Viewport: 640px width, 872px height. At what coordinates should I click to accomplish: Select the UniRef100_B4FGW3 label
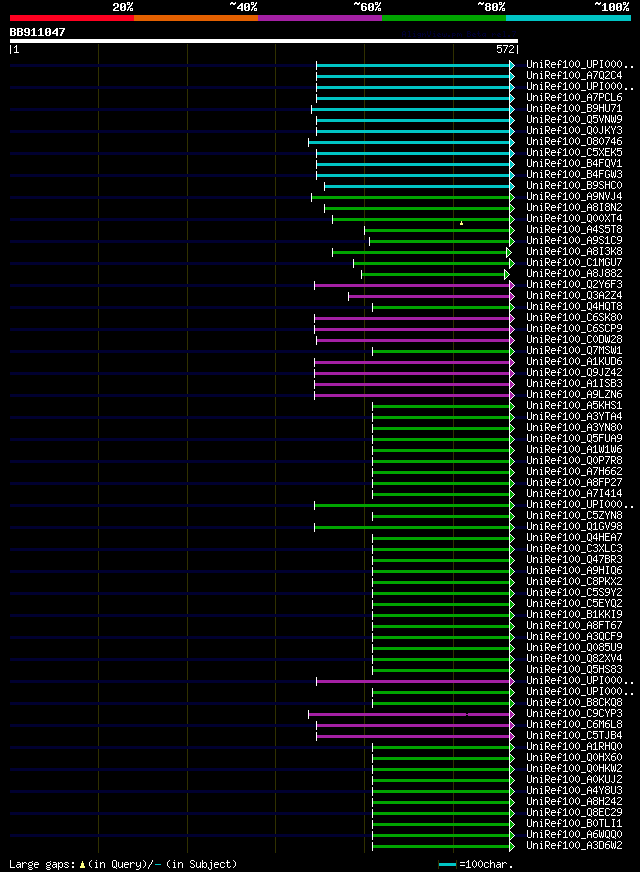point(574,175)
